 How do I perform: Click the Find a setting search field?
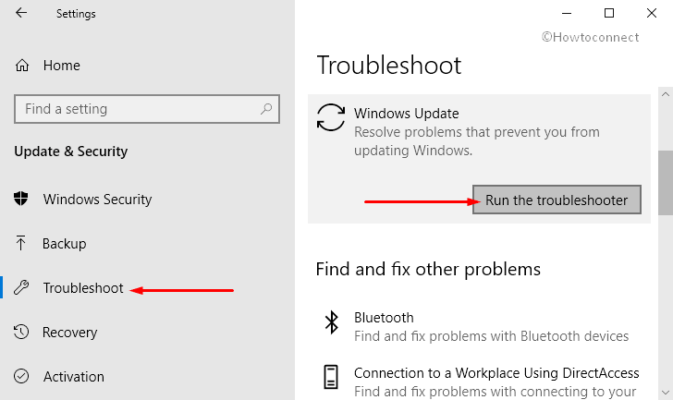click(x=147, y=109)
